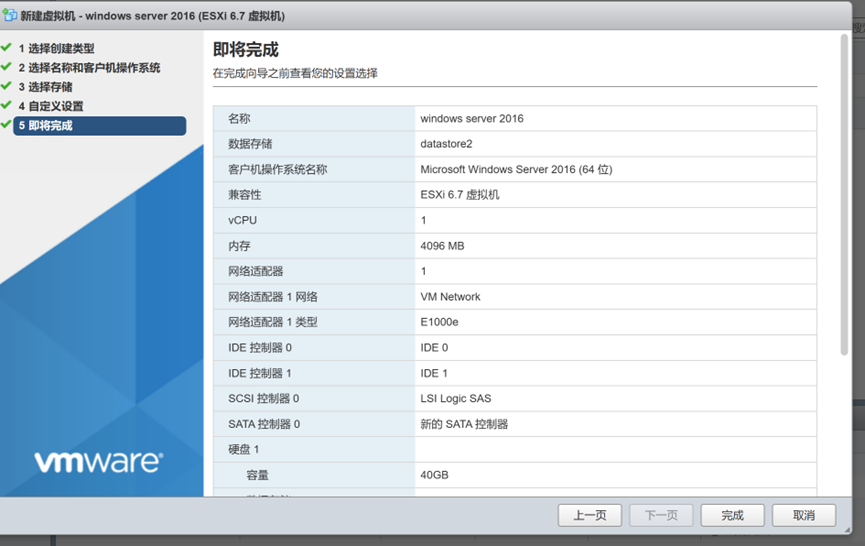Click the IDE 控制器 1 label
Viewport: 865px width, 546px height.
[260, 373]
